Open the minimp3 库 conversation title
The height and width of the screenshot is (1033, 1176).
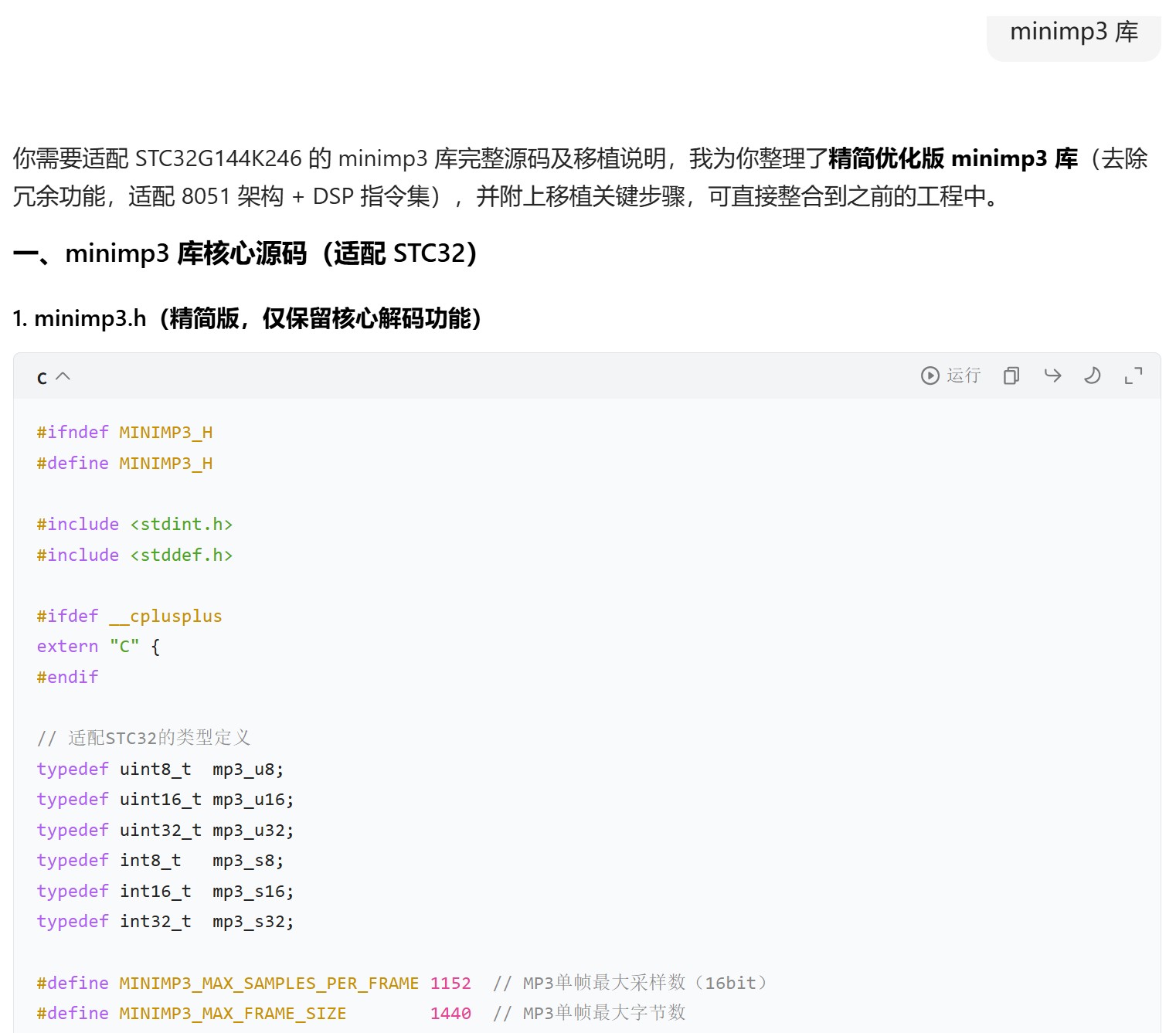1073,32
